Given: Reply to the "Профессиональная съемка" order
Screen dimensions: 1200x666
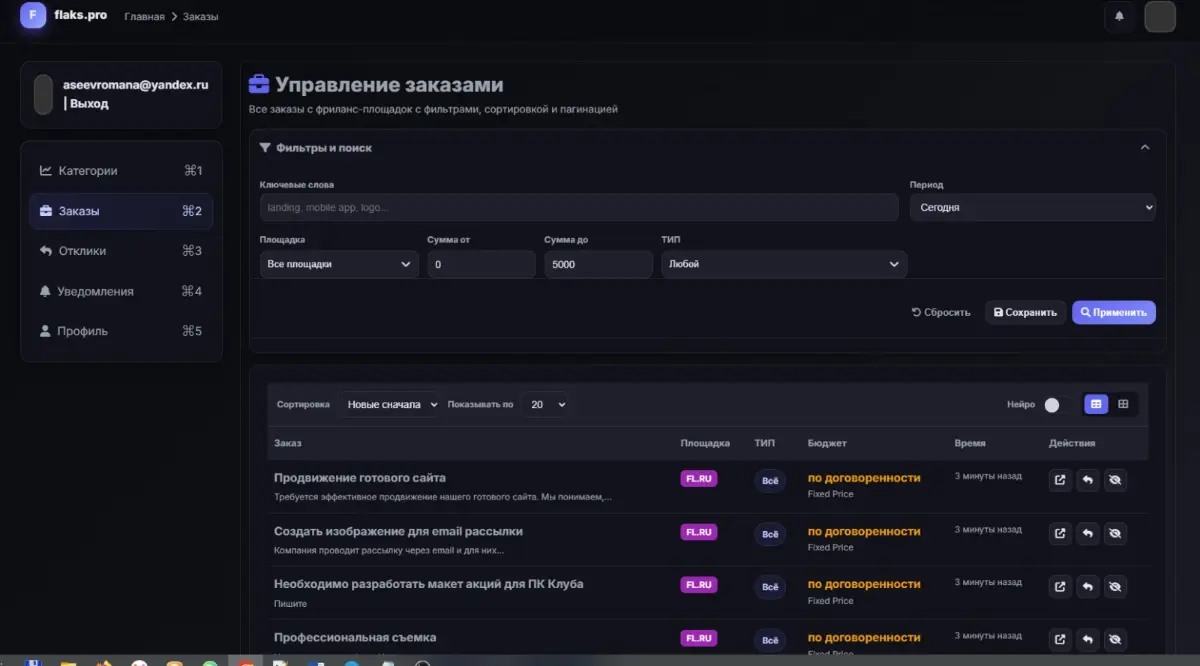Looking at the screenshot, I should pos(1088,639).
